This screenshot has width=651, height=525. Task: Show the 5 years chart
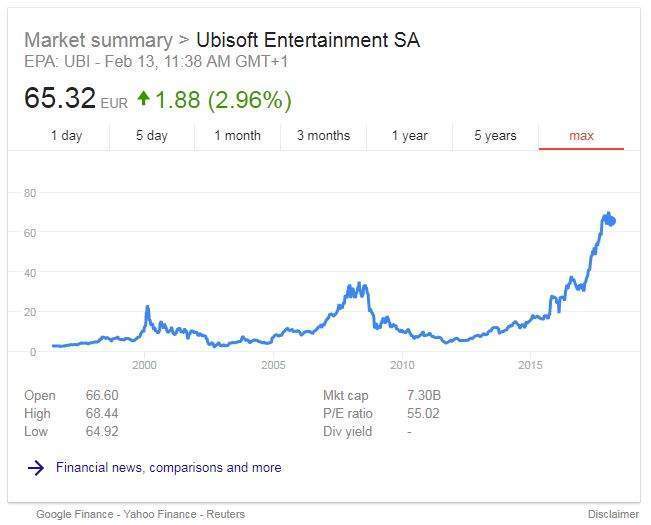495,136
